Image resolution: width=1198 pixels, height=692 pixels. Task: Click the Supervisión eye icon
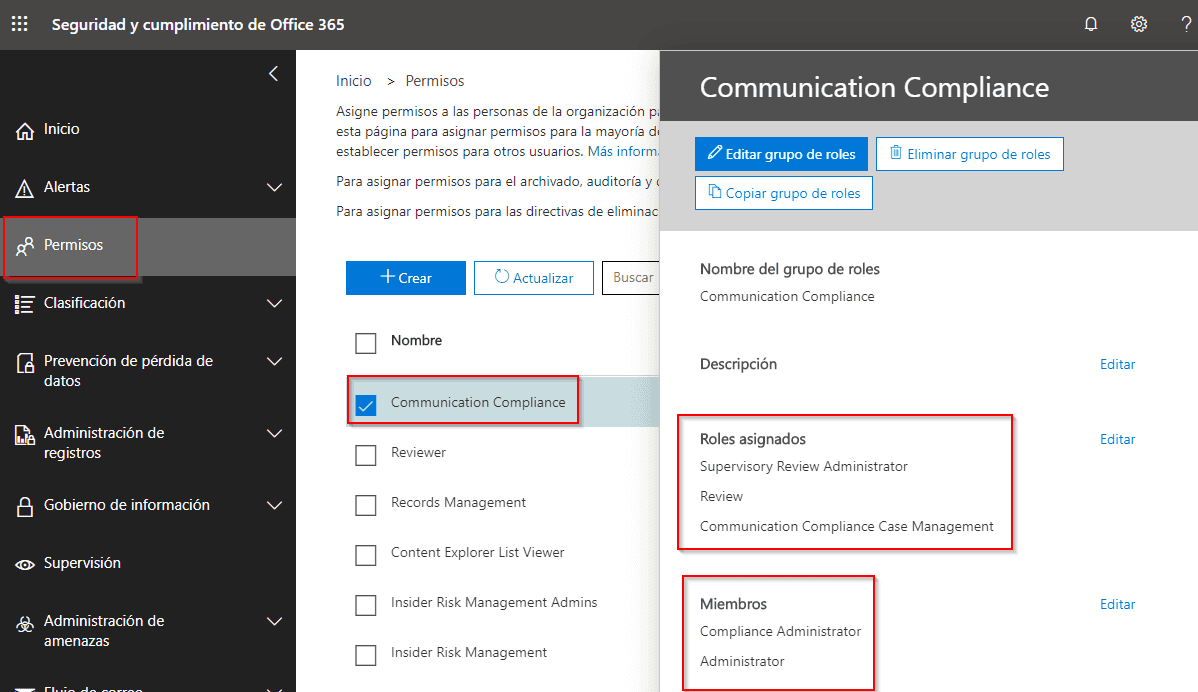pos(24,564)
